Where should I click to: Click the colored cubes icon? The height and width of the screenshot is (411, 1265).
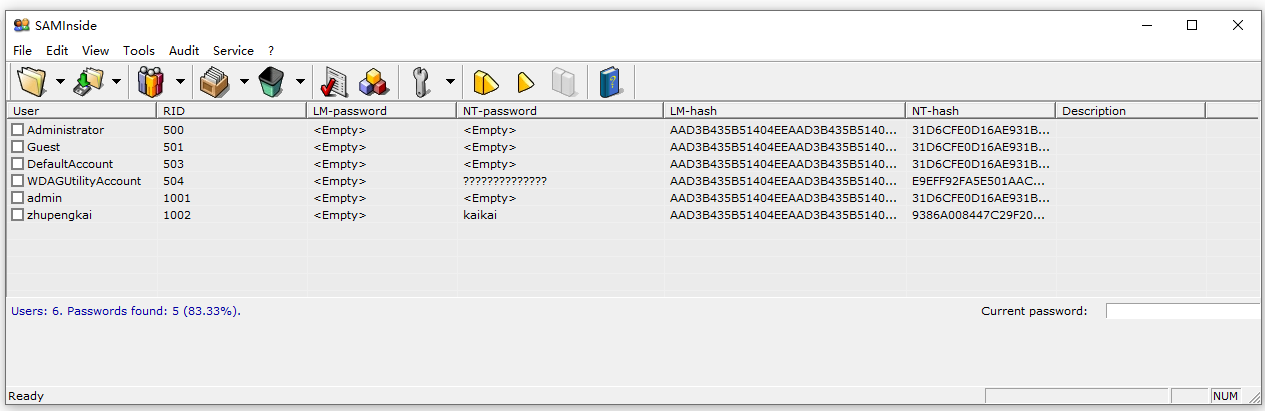373,81
